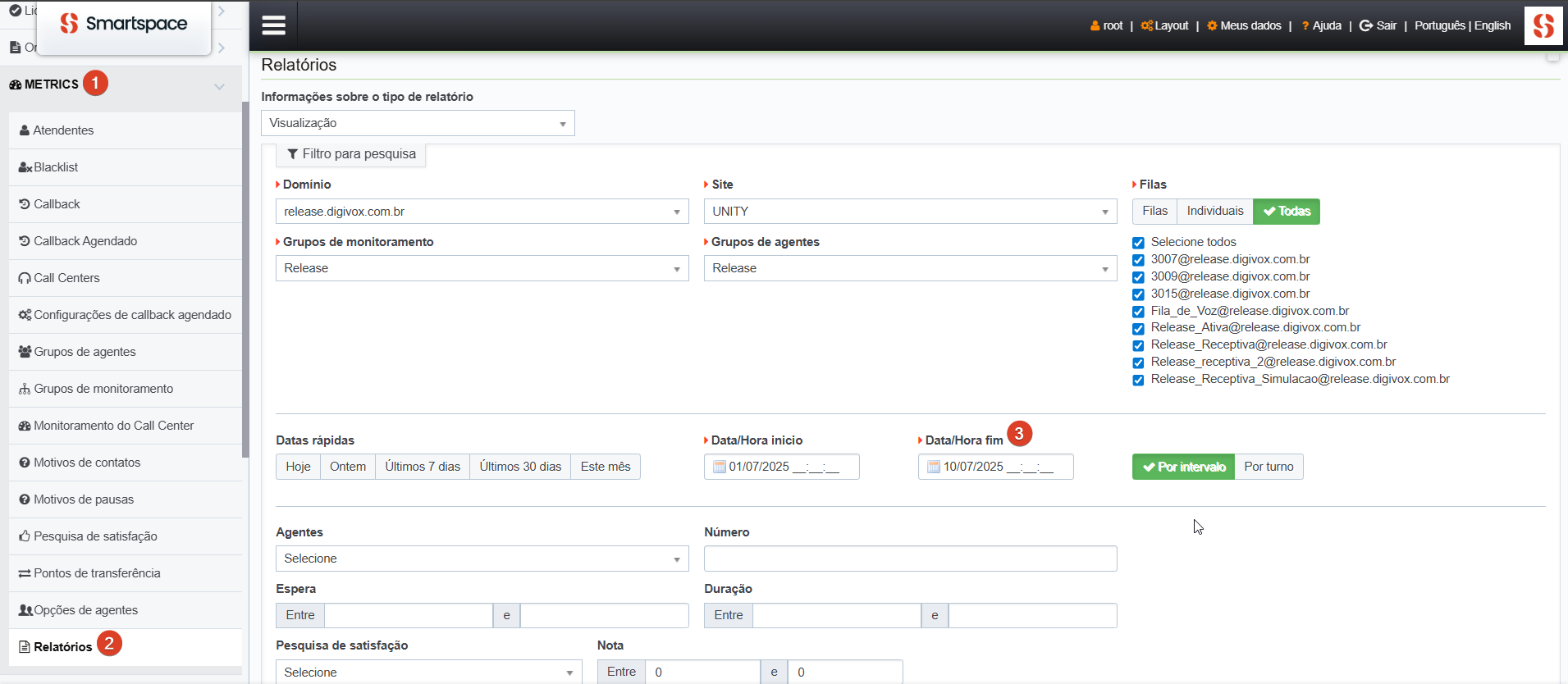This screenshot has height=684, width=1568.
Task: Click the Atendentes person icon
Action: [25, 130]
